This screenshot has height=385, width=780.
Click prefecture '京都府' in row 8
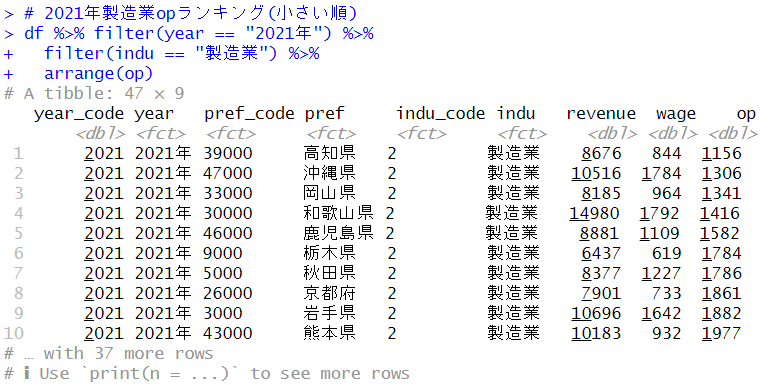click(x=329, y=293)
